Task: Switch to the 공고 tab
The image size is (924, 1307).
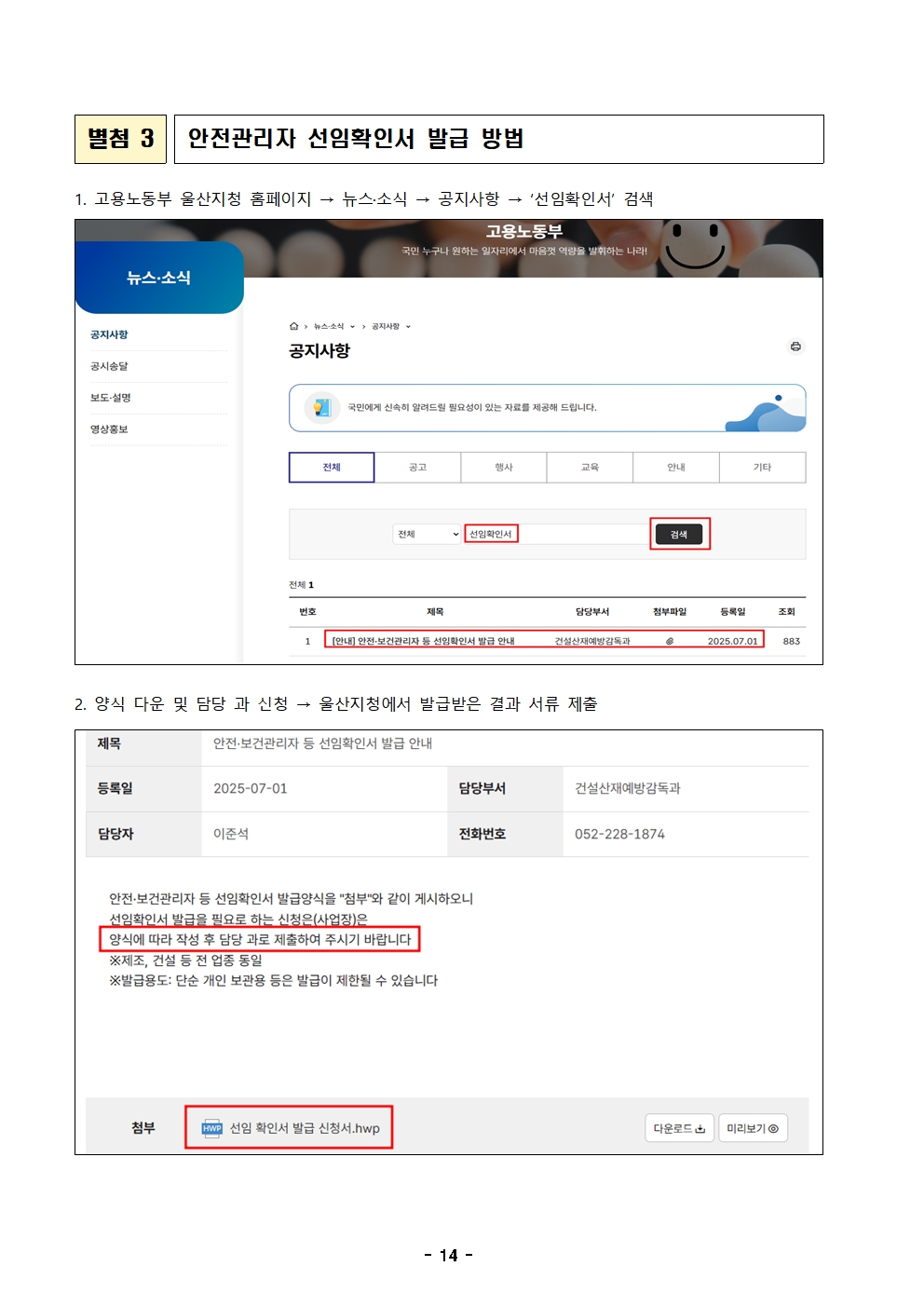Action: pos(417,468)
